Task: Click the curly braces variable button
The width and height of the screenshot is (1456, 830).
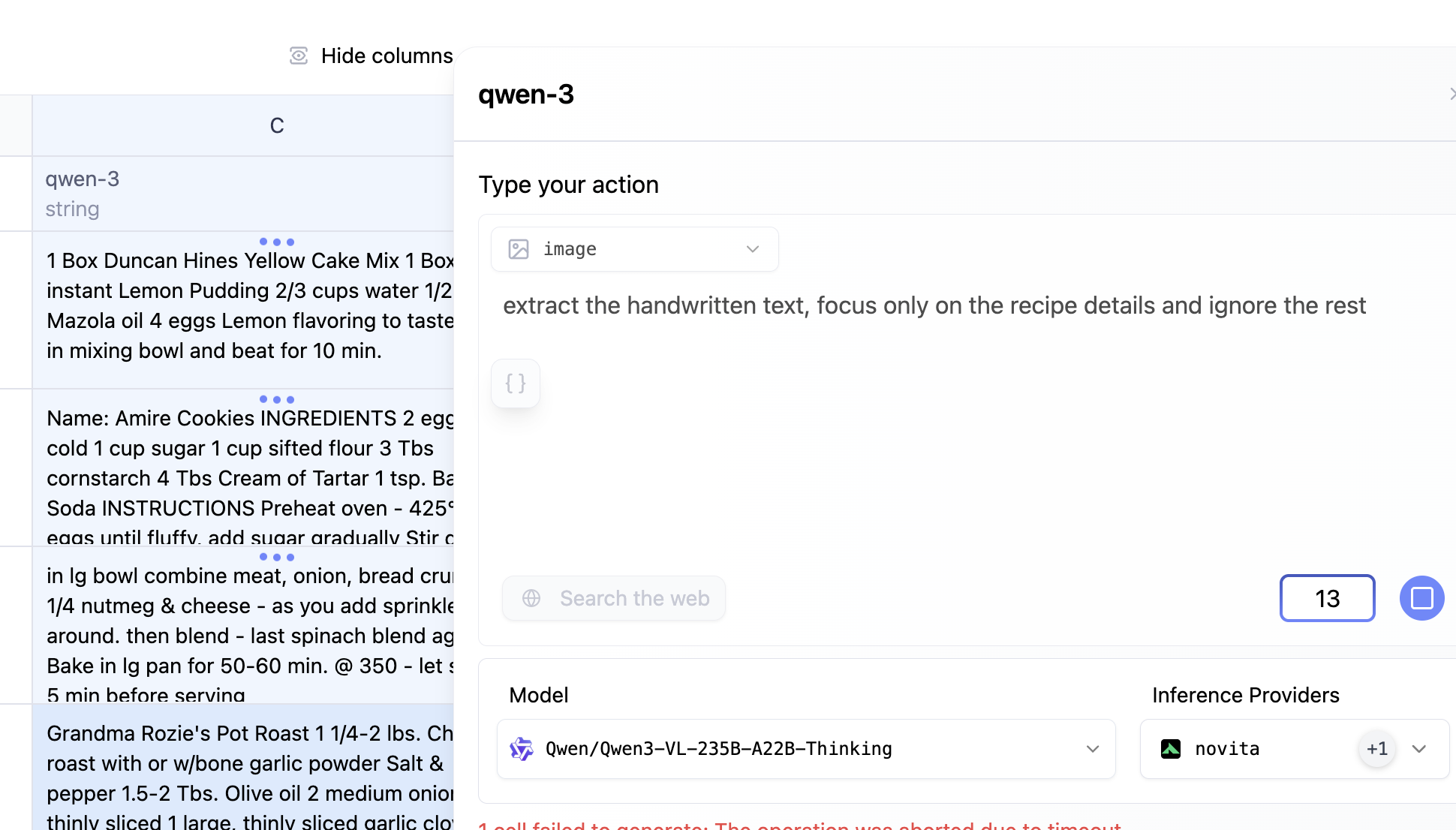Action: 516,383
